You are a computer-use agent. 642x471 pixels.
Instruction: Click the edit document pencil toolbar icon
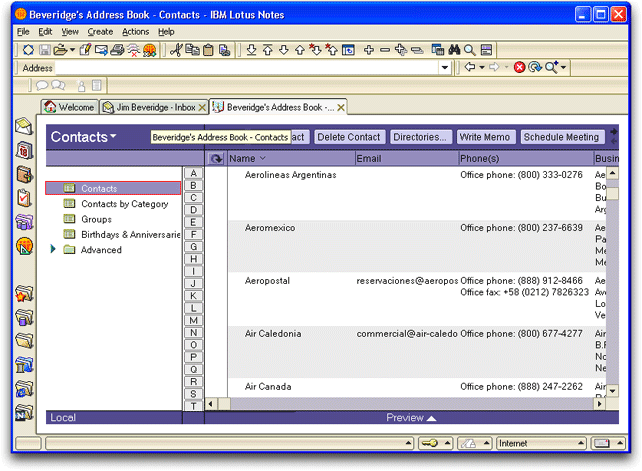85,50
